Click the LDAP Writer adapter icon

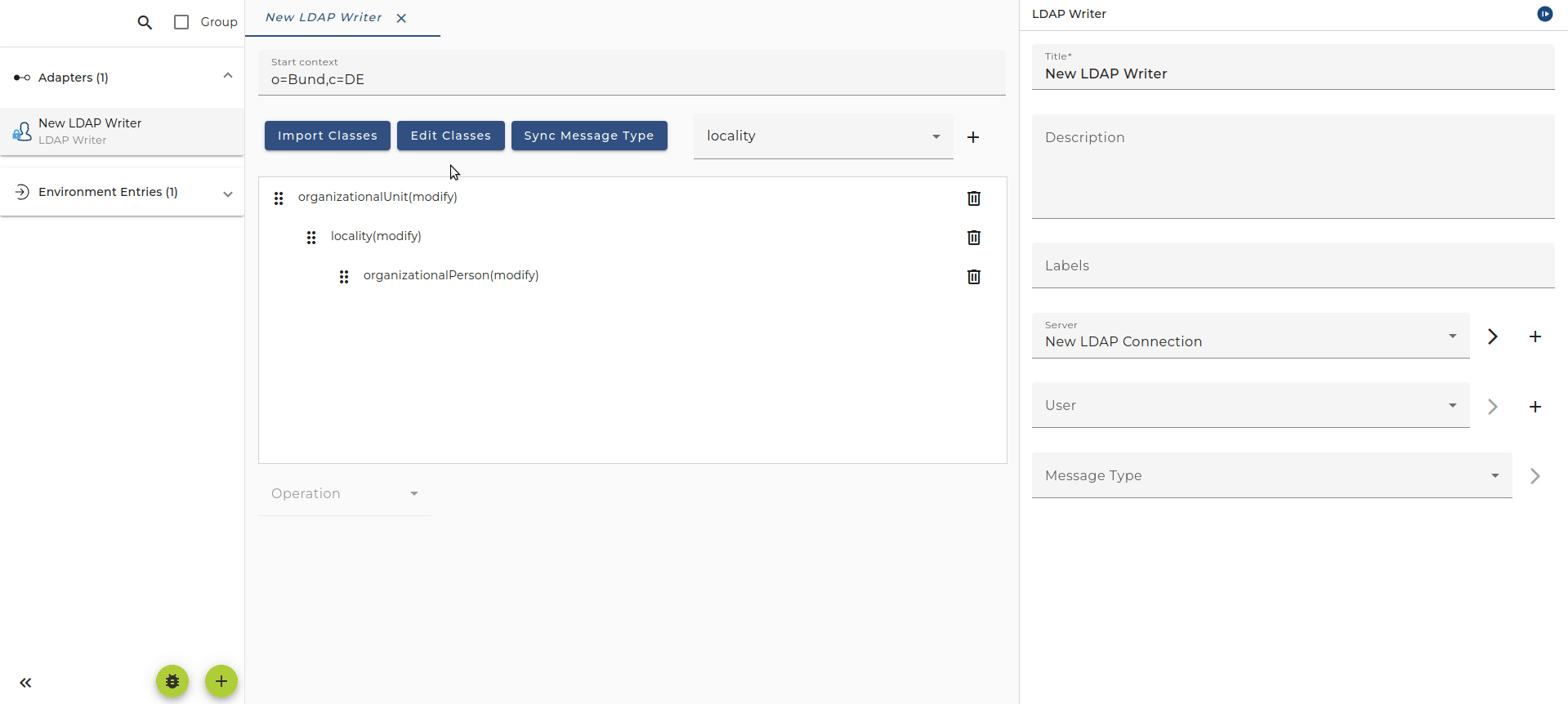[x=22, y=131]
